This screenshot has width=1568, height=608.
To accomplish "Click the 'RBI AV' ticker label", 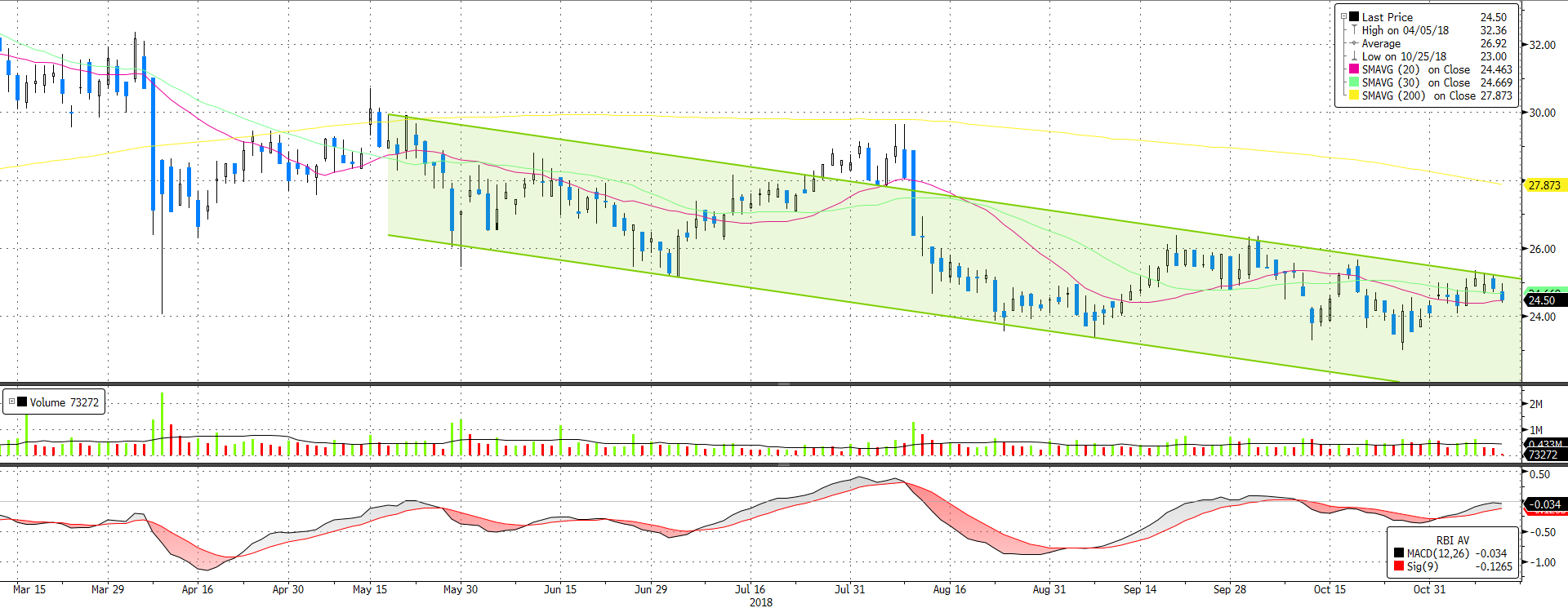I will tap(1452, 540).
